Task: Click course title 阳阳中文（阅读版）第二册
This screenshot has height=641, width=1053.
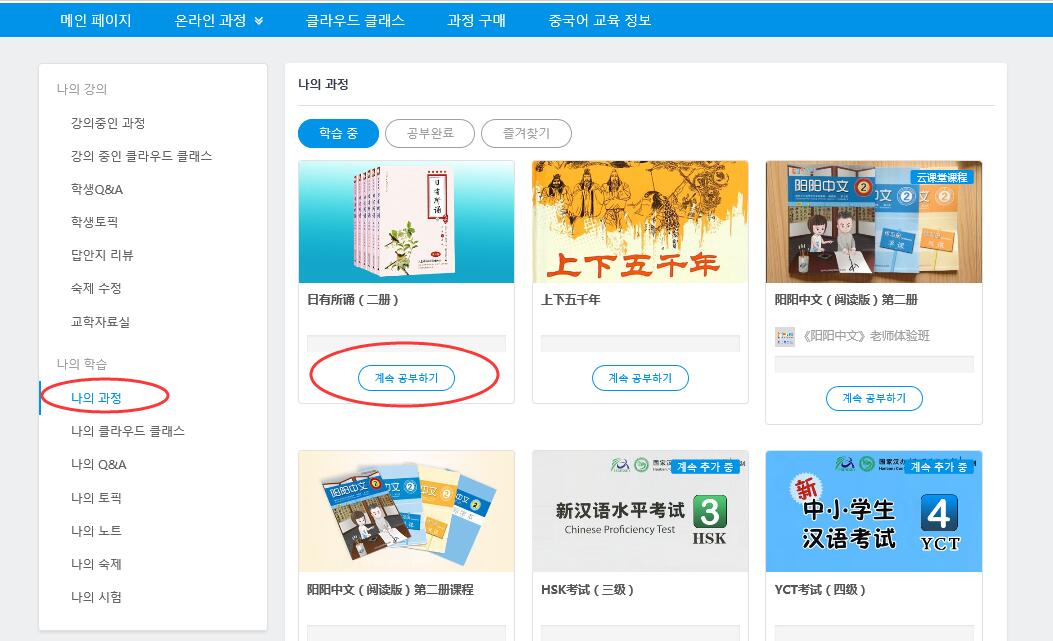Action: point(846,300)
